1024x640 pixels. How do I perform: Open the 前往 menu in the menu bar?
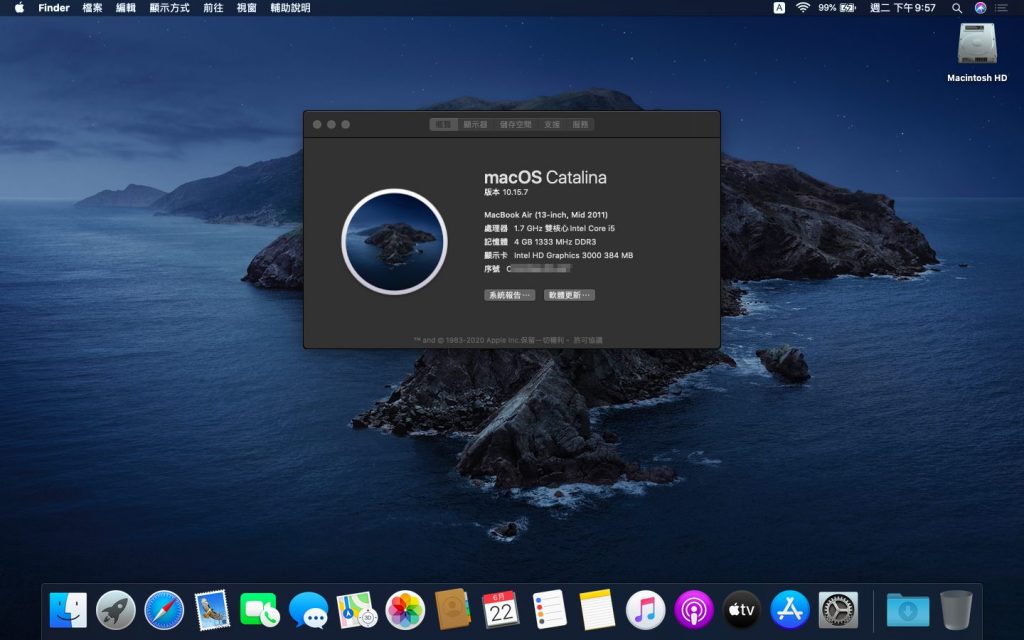click(x=210, y=8)
